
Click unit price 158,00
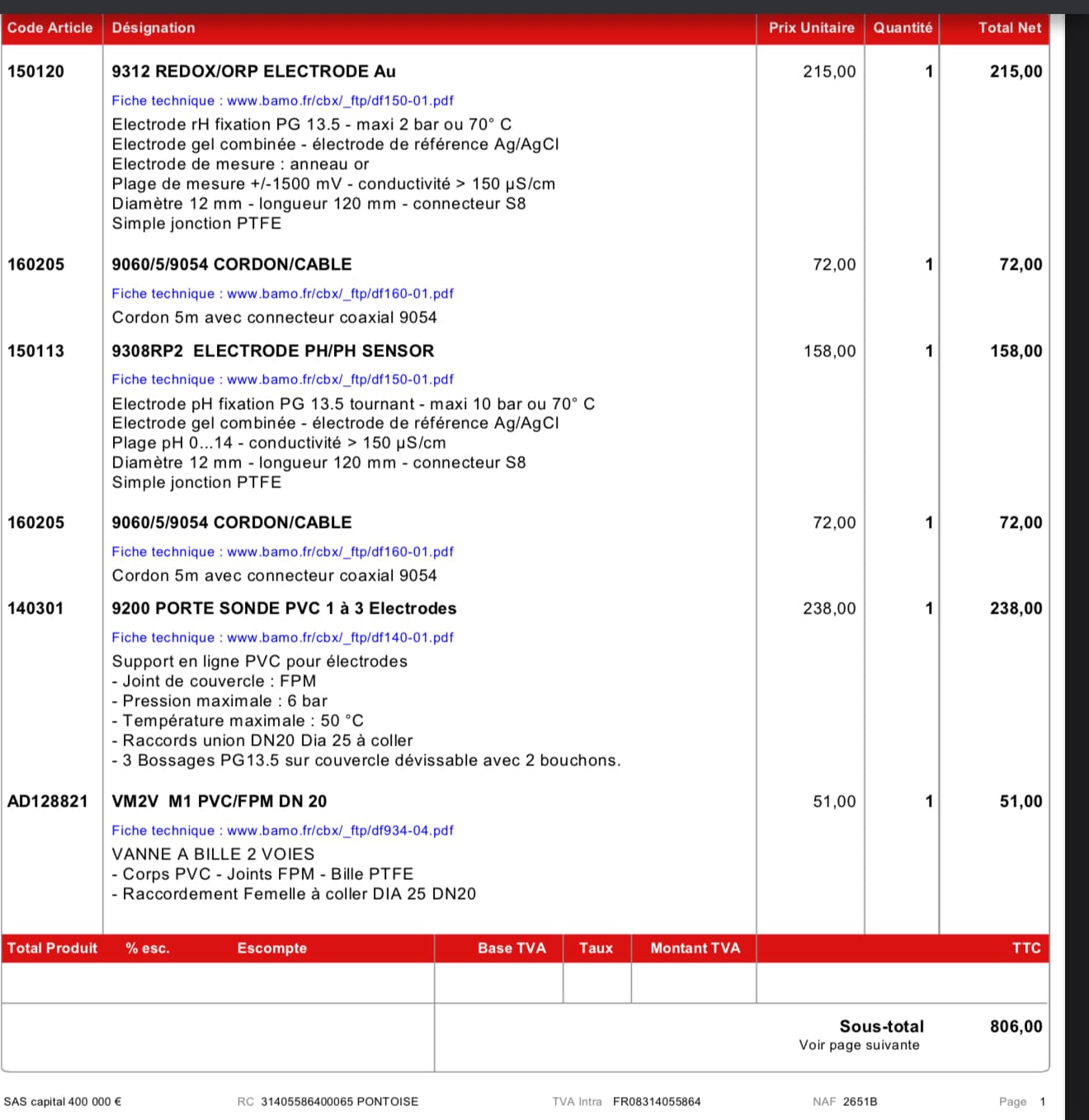[830, 351]
